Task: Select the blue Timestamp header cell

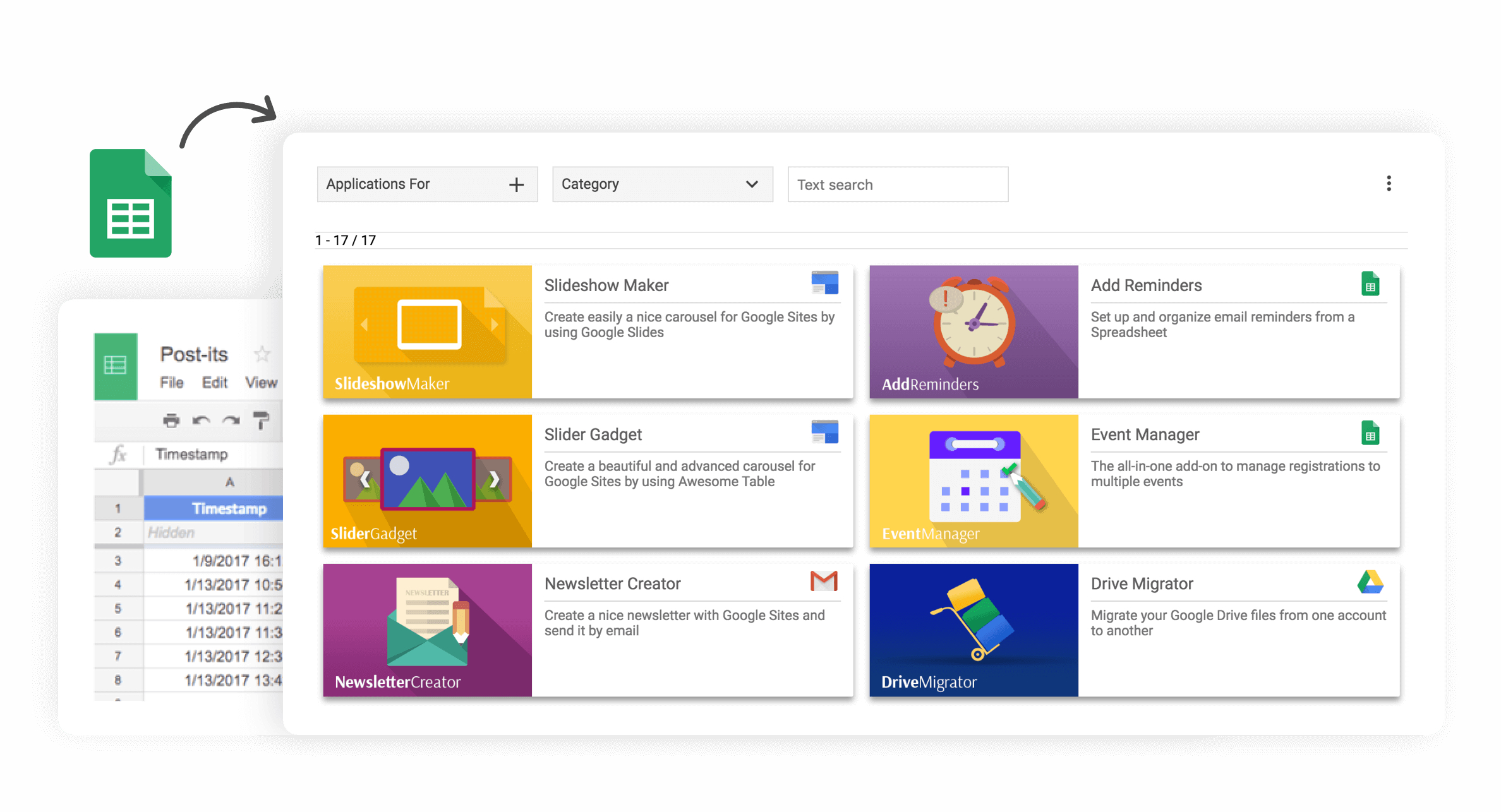Action: (x=214, y=508)
